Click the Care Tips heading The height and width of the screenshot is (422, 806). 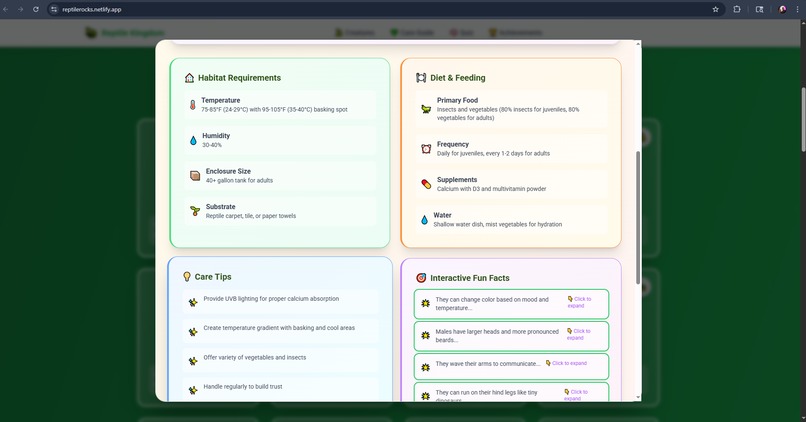point(213,277)
